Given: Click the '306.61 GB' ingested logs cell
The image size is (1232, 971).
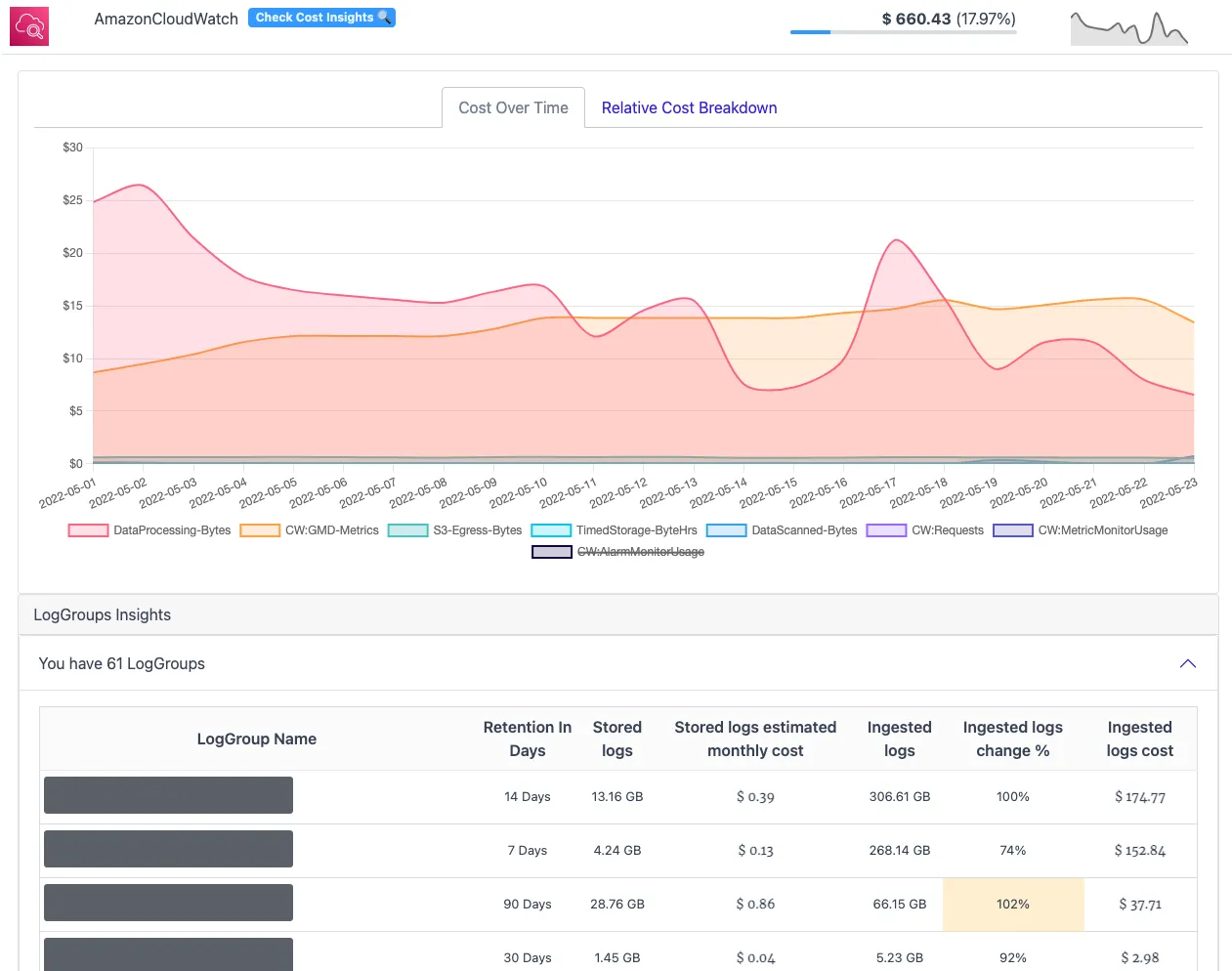Looking at the screenshot, I should (900, 797).
